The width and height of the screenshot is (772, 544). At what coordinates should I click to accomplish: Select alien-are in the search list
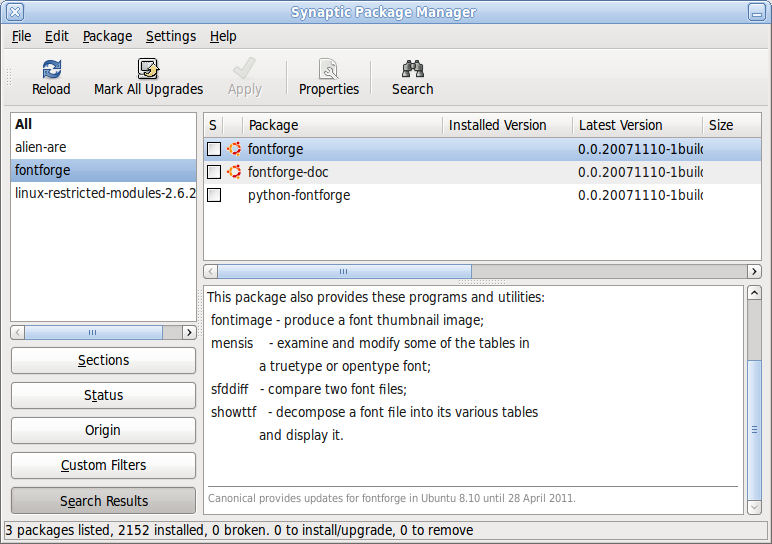coord(41,147)
